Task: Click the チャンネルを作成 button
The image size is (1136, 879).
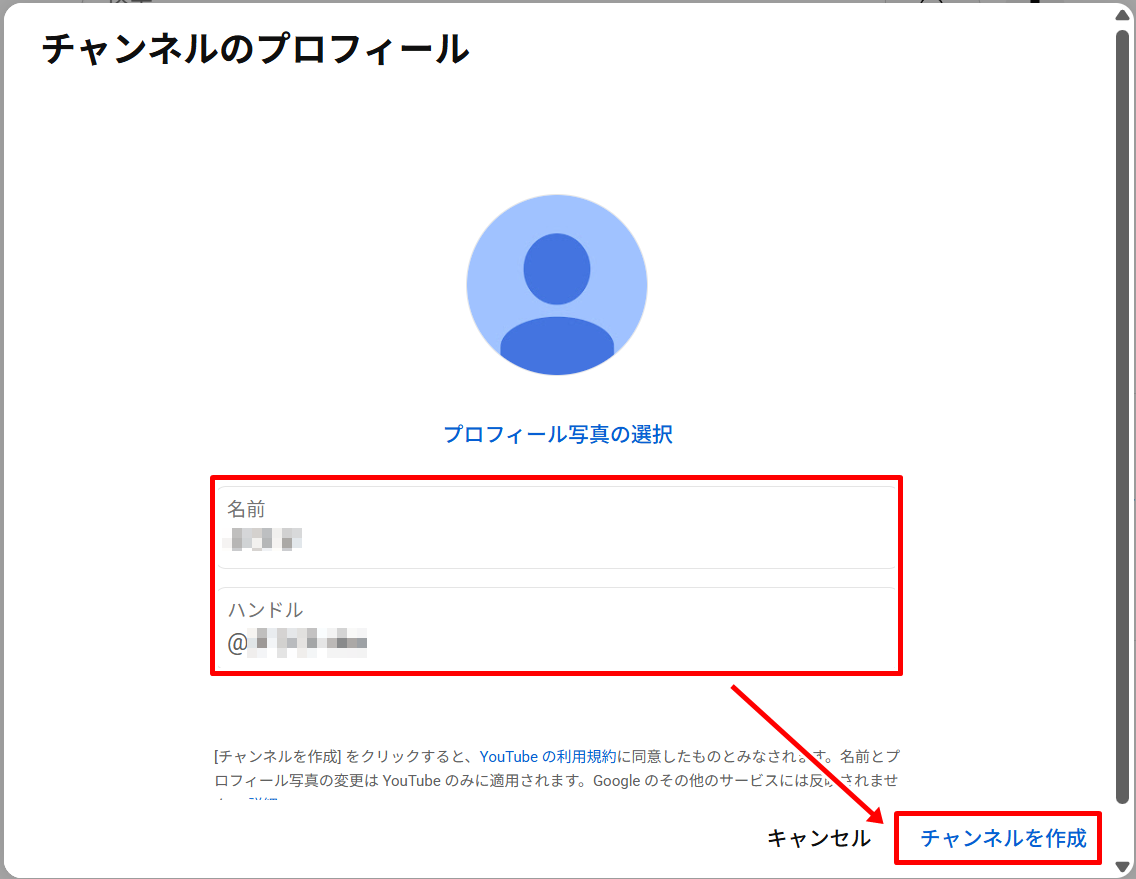Action: (1002, 838)
